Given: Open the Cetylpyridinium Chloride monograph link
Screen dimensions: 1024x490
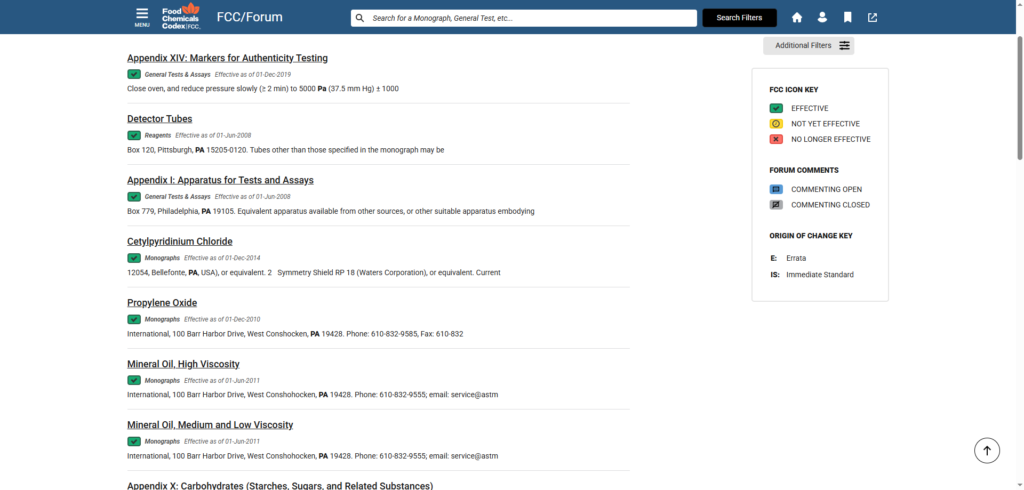Looking at the screenshot, I should tap(179, 241).
